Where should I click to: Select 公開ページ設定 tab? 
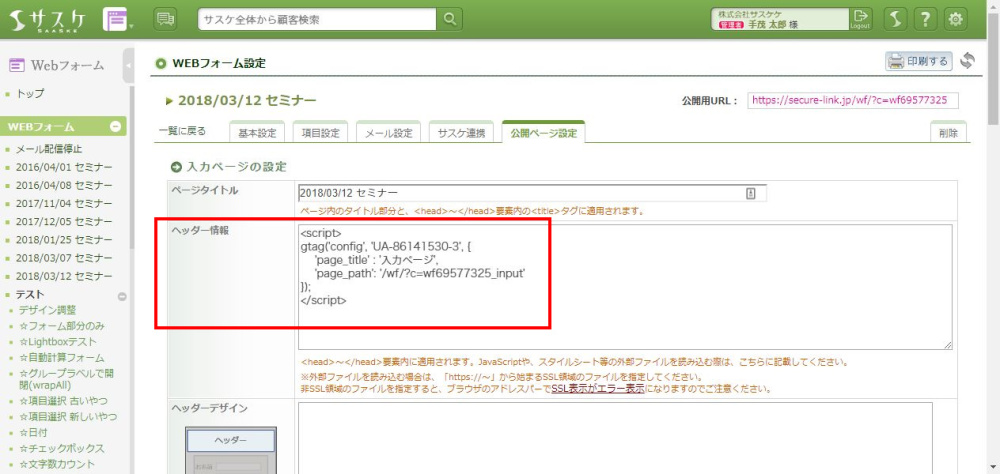point(543,133)
